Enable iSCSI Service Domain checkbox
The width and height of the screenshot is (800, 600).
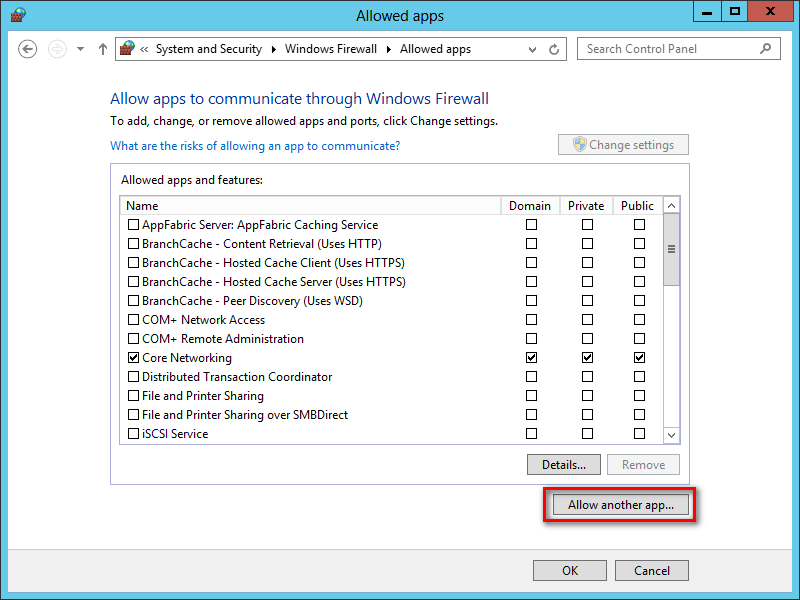click(x=531, y=434)
